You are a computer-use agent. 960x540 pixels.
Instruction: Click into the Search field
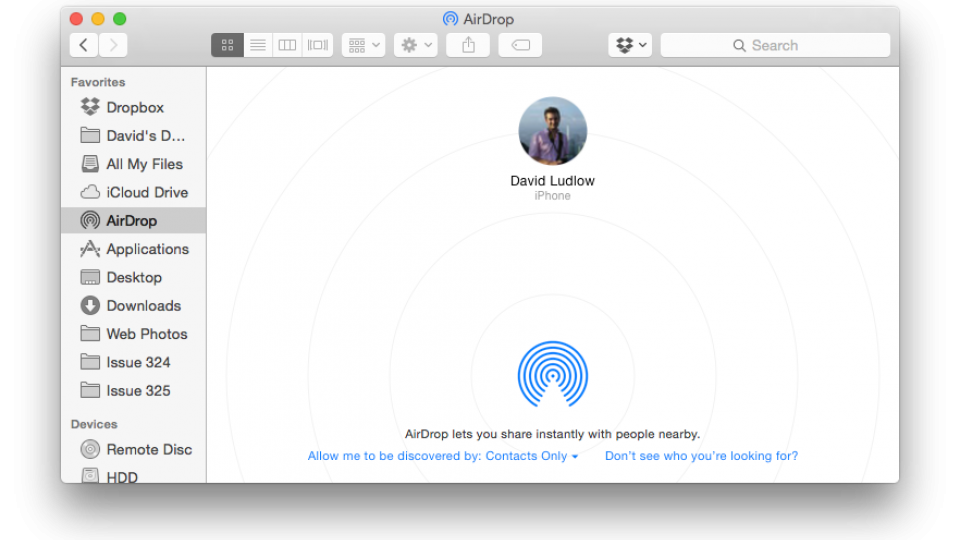(775, 45)
